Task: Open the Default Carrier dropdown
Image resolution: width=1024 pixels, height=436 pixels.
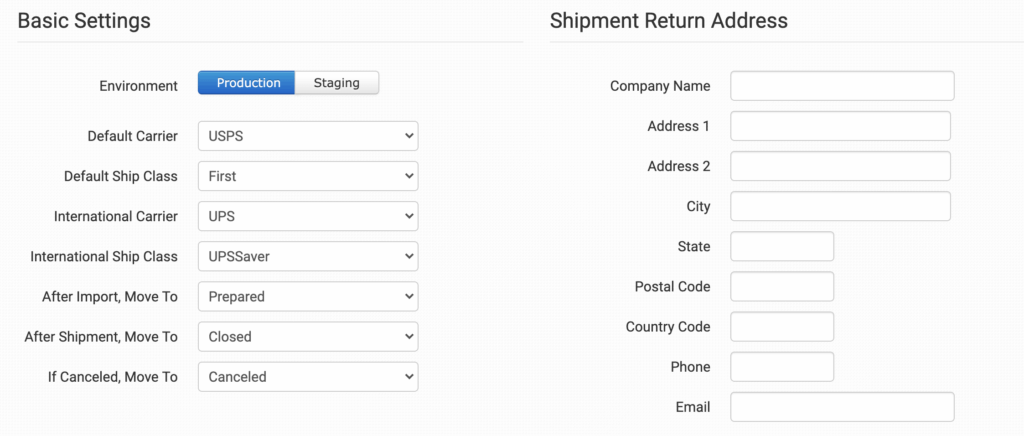Action: [308, 136]
